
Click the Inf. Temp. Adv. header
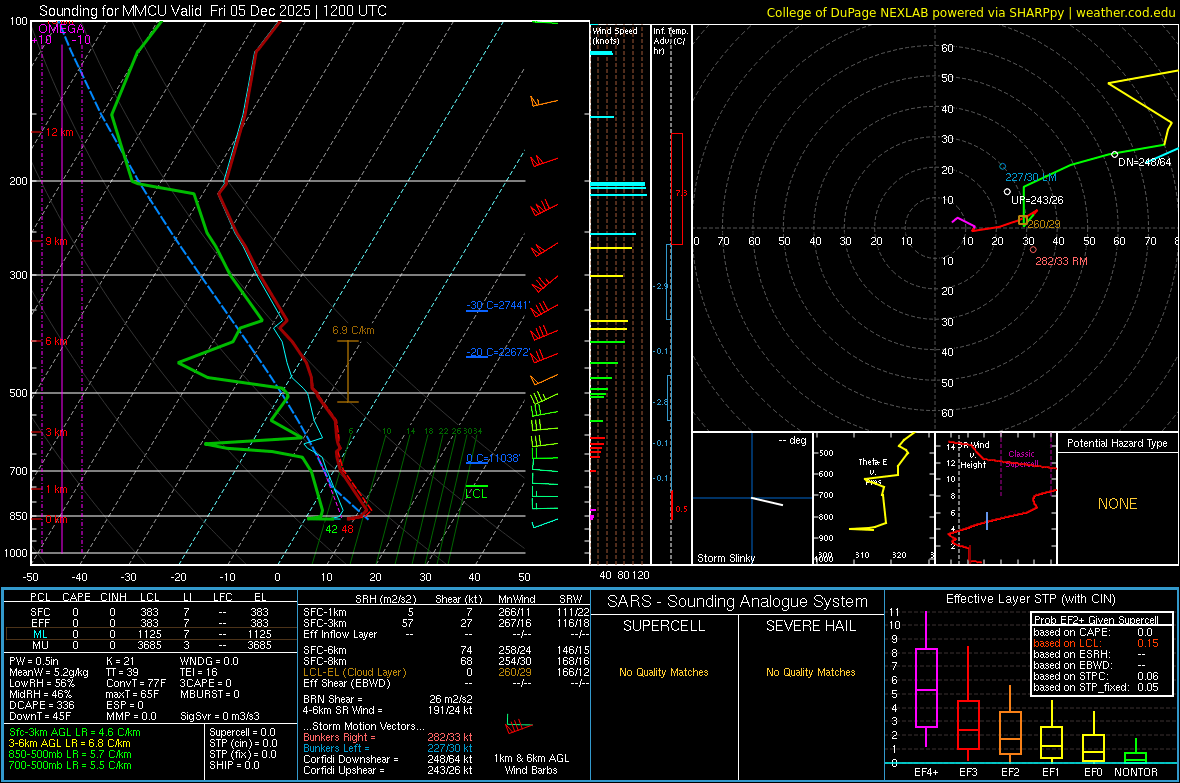[x=670, y=41]
